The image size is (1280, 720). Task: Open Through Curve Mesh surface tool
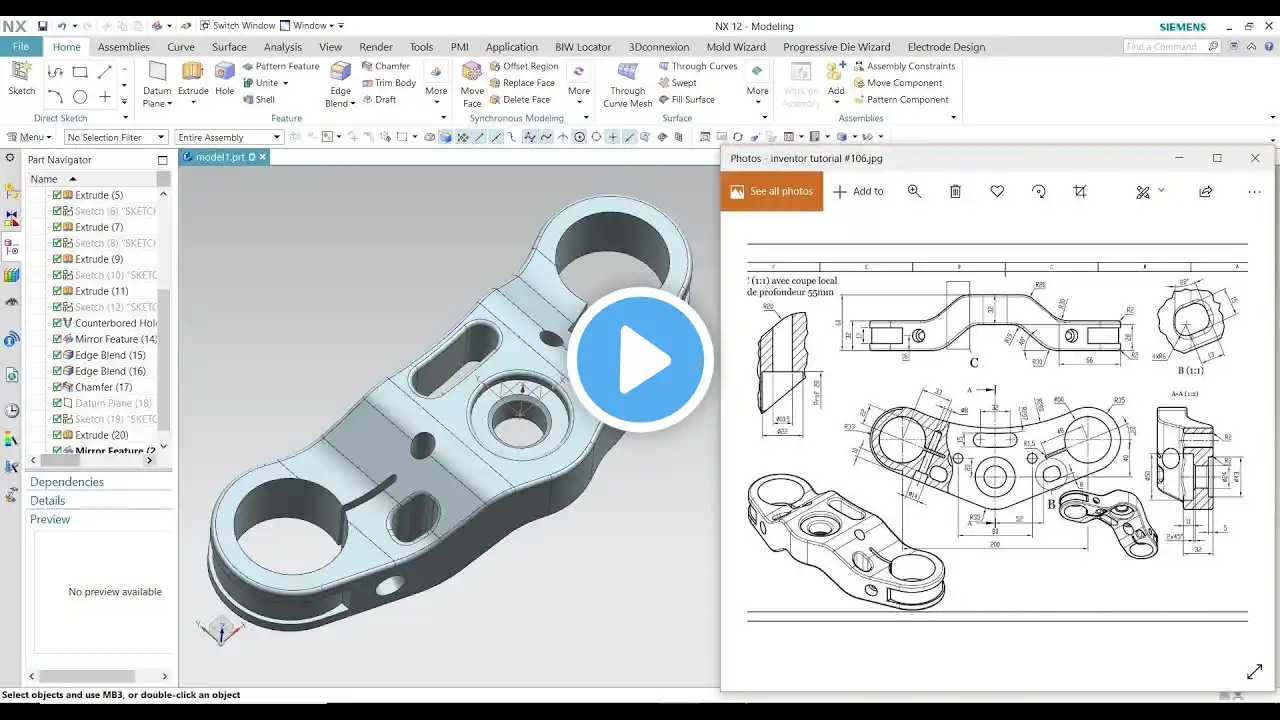[627, 84]
